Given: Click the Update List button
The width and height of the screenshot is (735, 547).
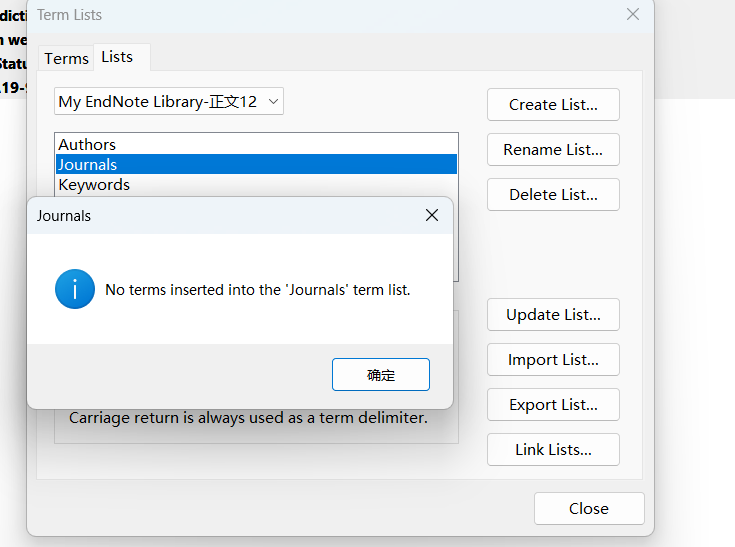Looking at the screenshot, I should click(553, 315).
